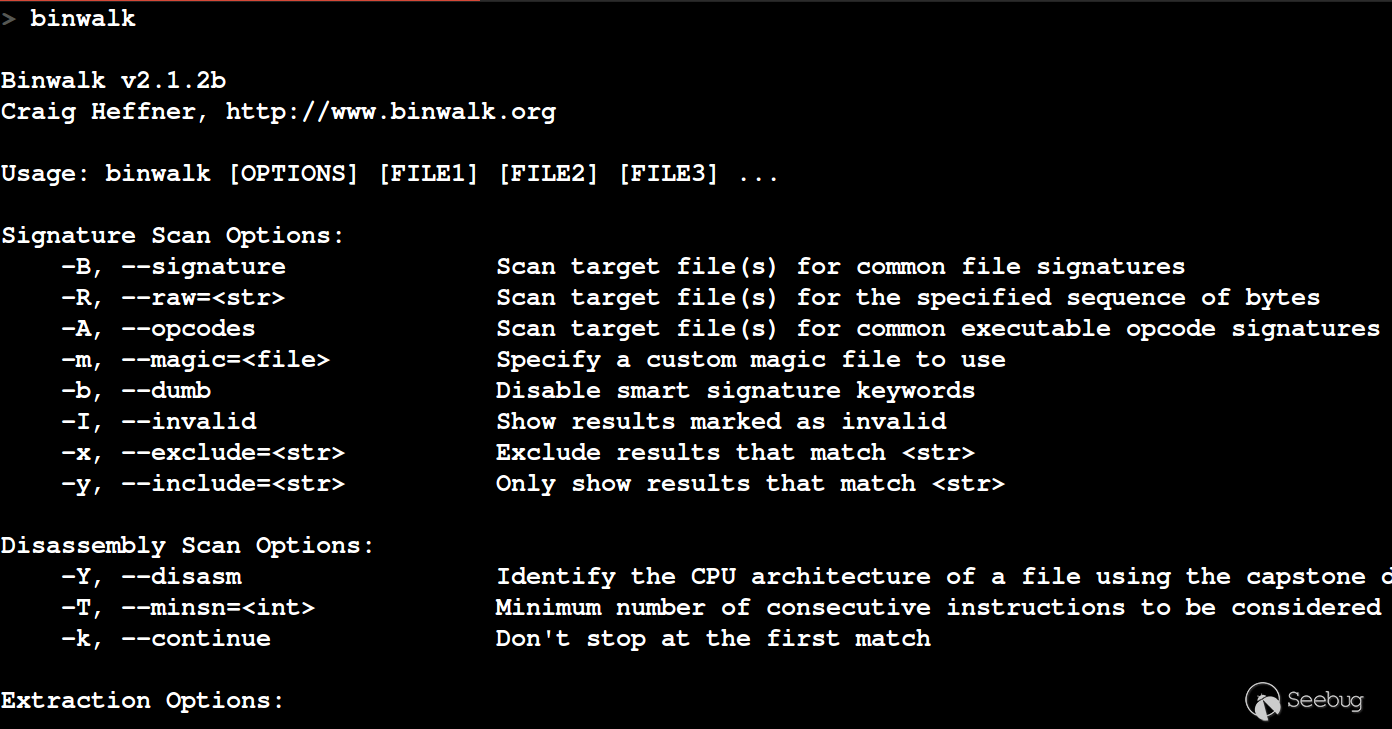The width and height of the screenshot is (1392, 729).
Task: Click the prompt arrow symbol
Action: point(8,19)
